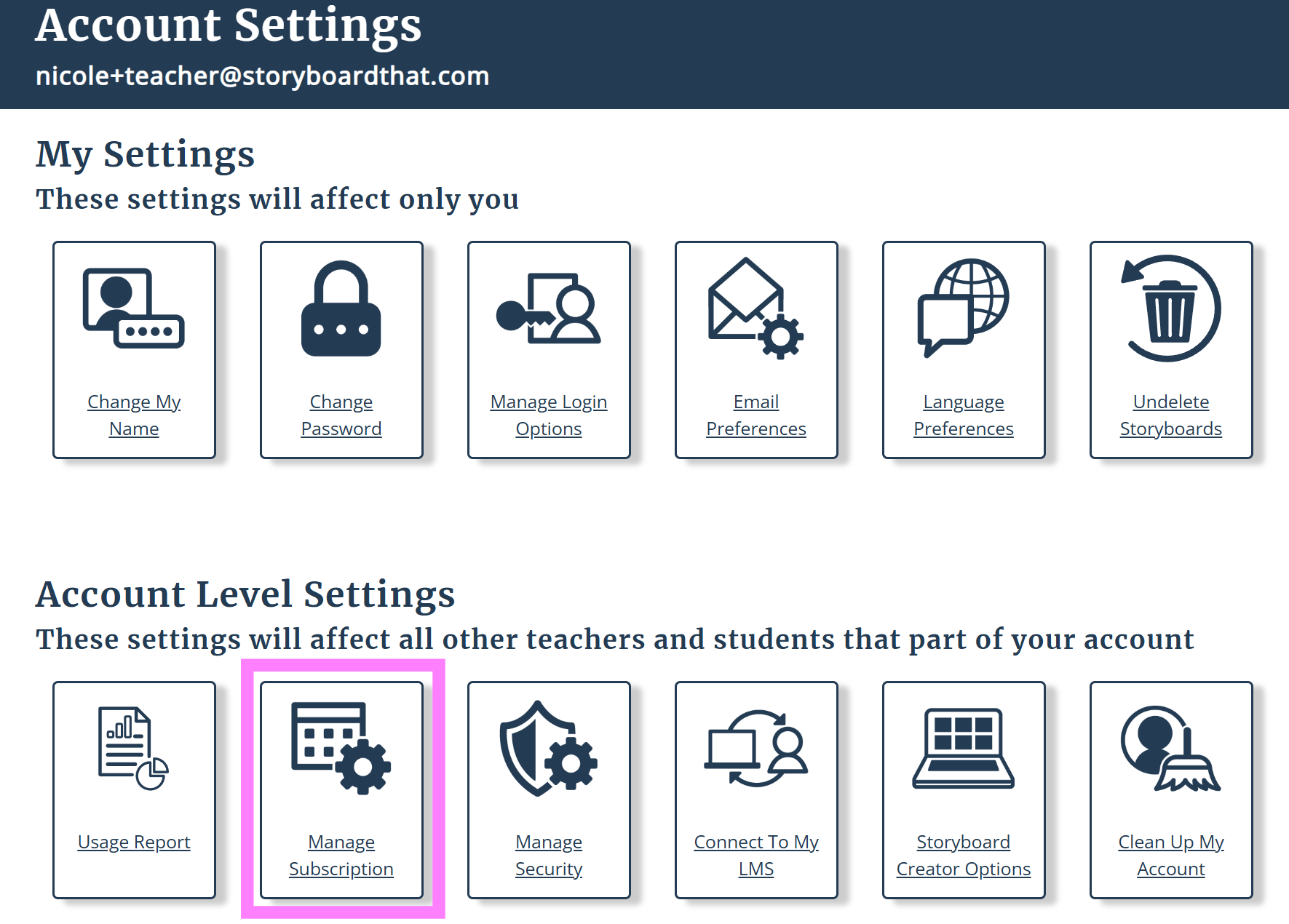Click the calendar gear subscription icon
The height and width of the screenshot is (924, 1289).
tap(341, 749)
